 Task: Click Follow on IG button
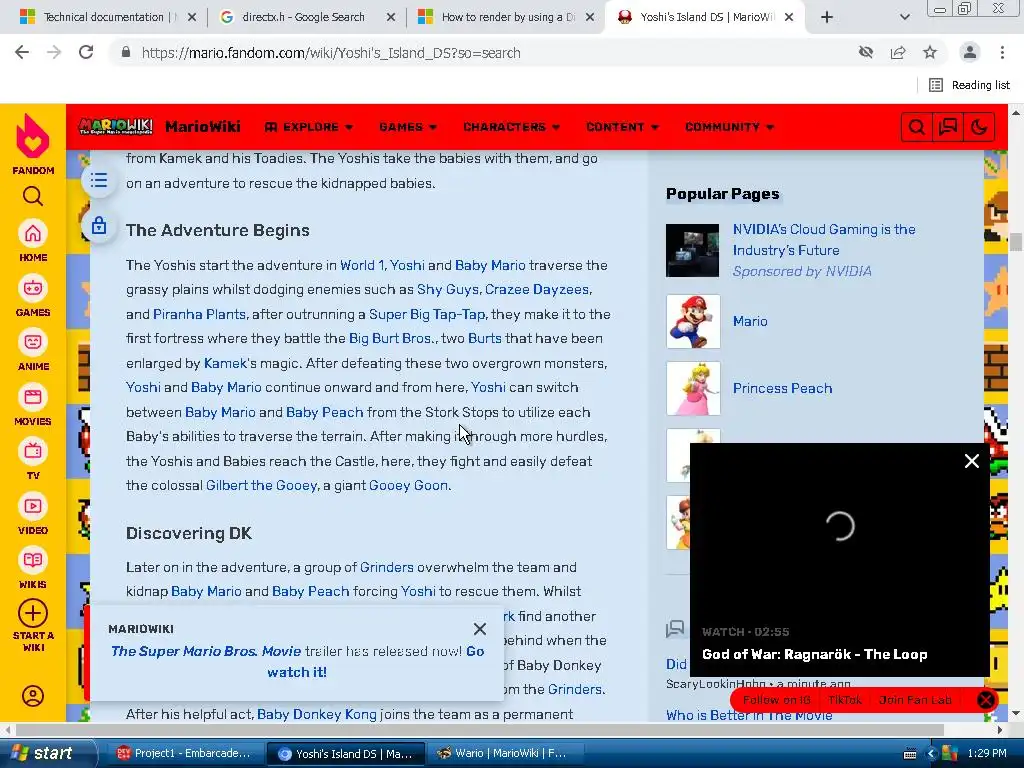click(776, 699)
